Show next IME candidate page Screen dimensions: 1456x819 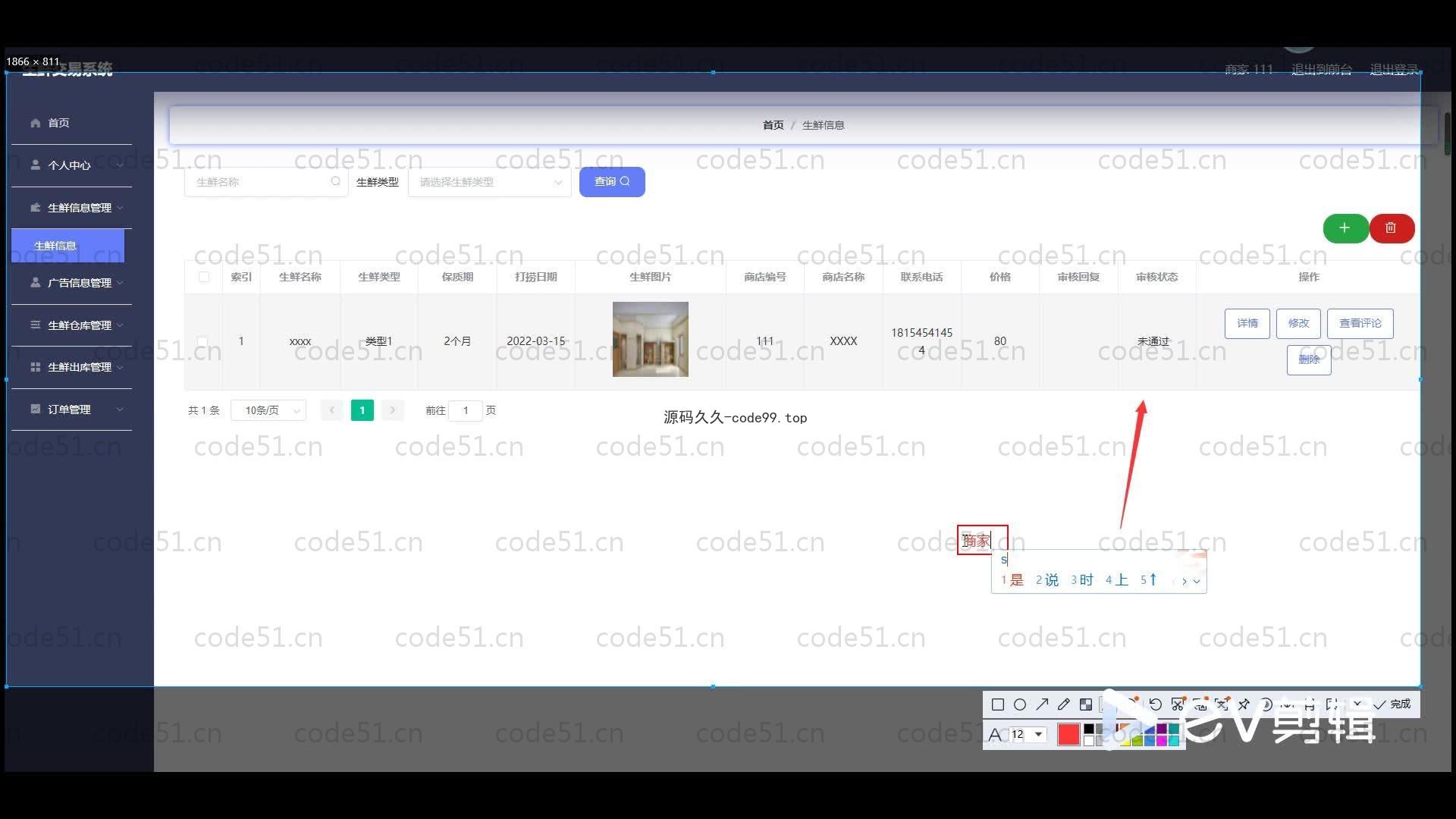[1185, 581]
